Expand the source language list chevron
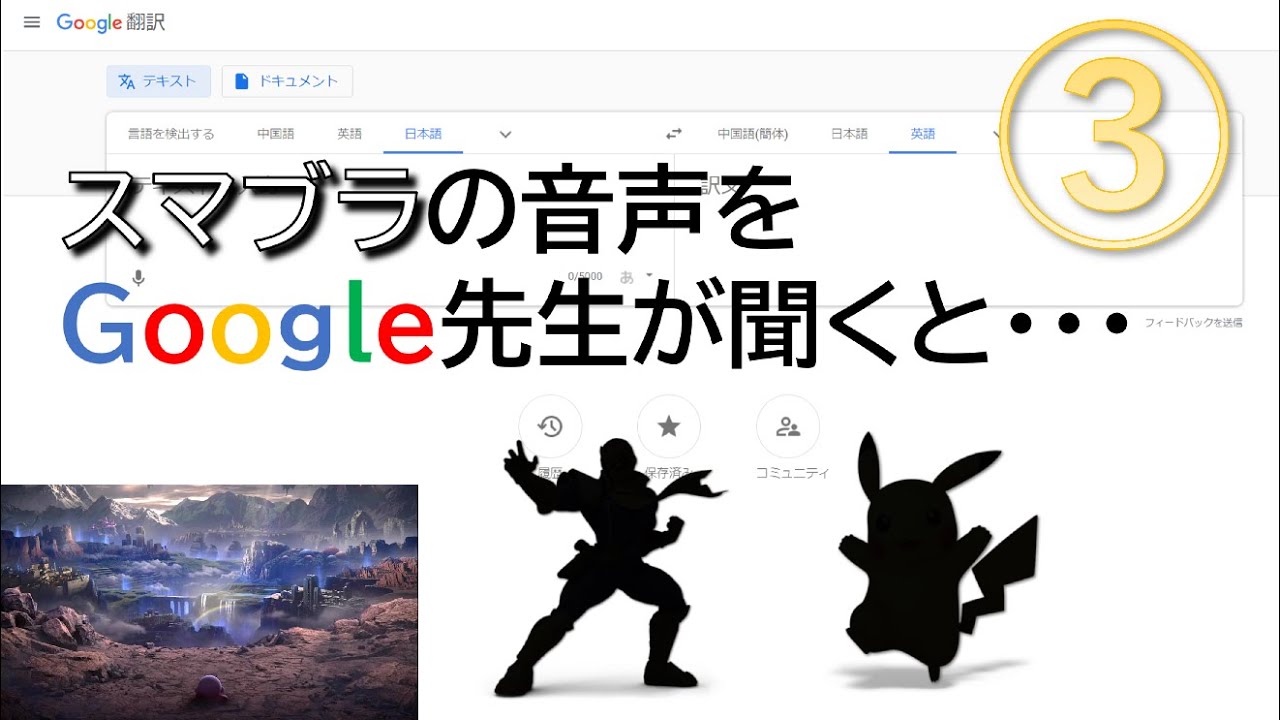The width and height of the screenshot is (1280, 720). [505, 134]
